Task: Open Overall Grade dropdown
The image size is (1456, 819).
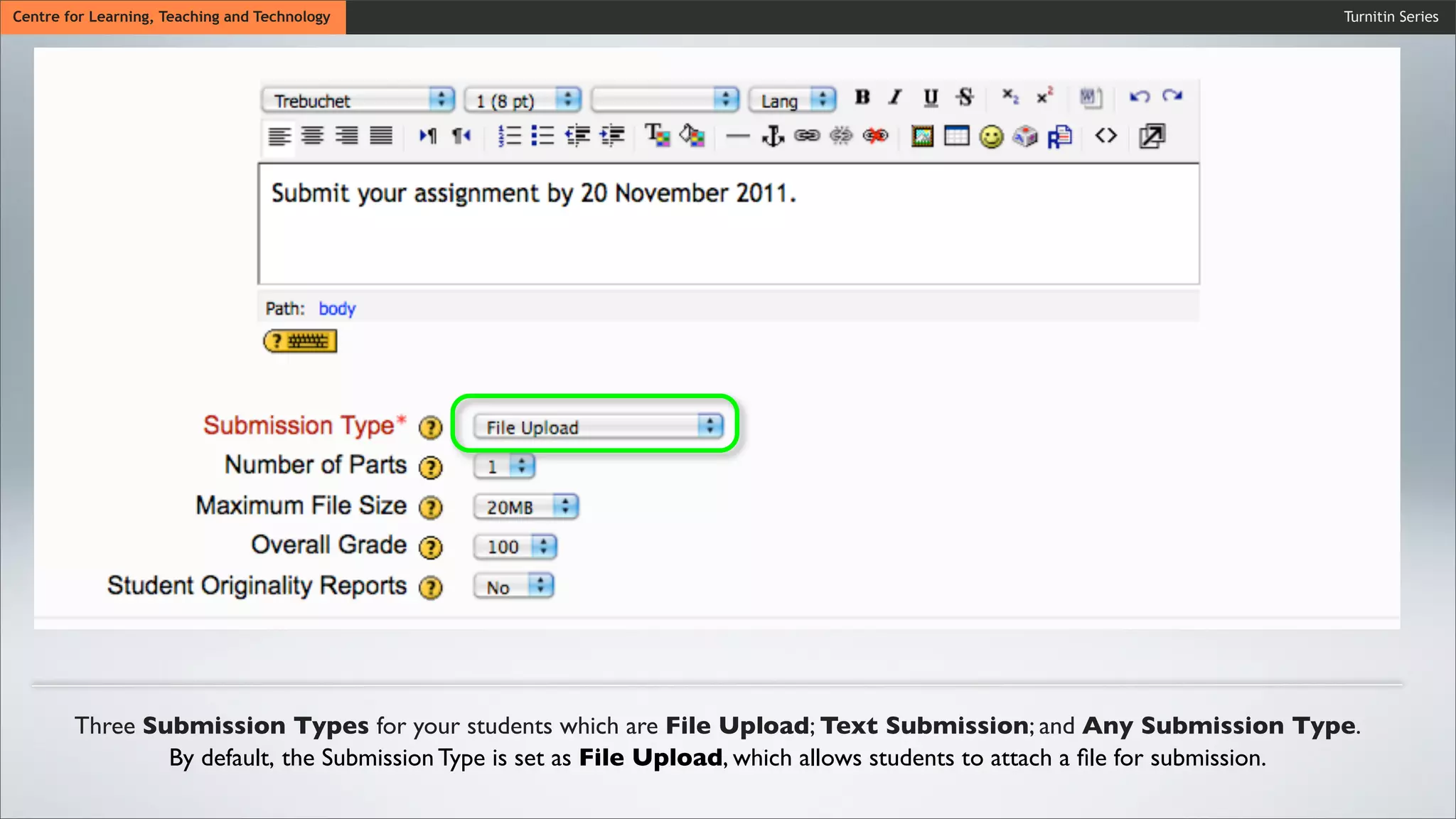Action: click(515, 547)
